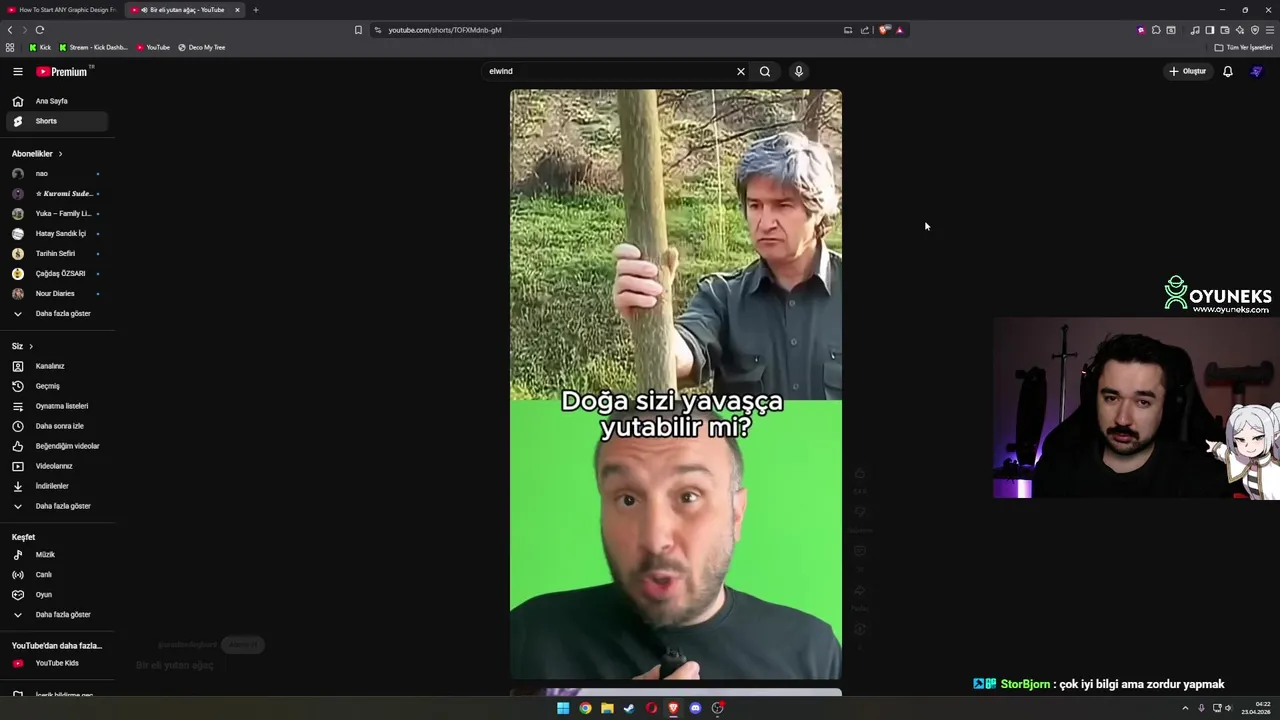The image size is (1280, 720).
Task: Click the share page icon
Action: click(x=865, y=30)
